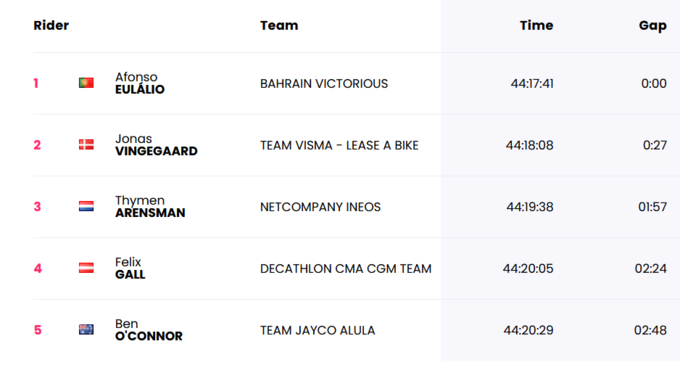Screen dimensions: 680x365
Task: Click the Austria flag icon beside Felix Gall
Action: point(86,268)
